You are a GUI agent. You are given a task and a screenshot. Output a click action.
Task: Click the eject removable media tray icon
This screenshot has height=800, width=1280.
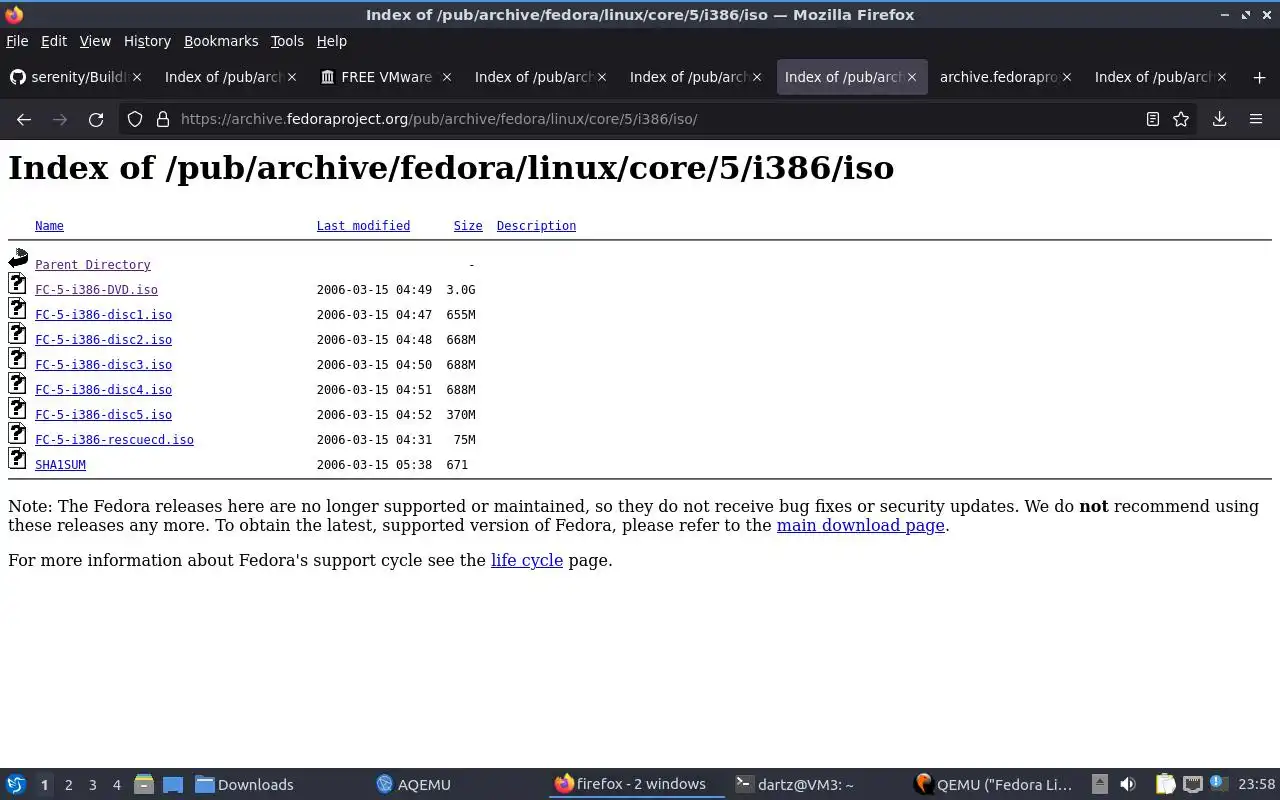coord(1099,784)
